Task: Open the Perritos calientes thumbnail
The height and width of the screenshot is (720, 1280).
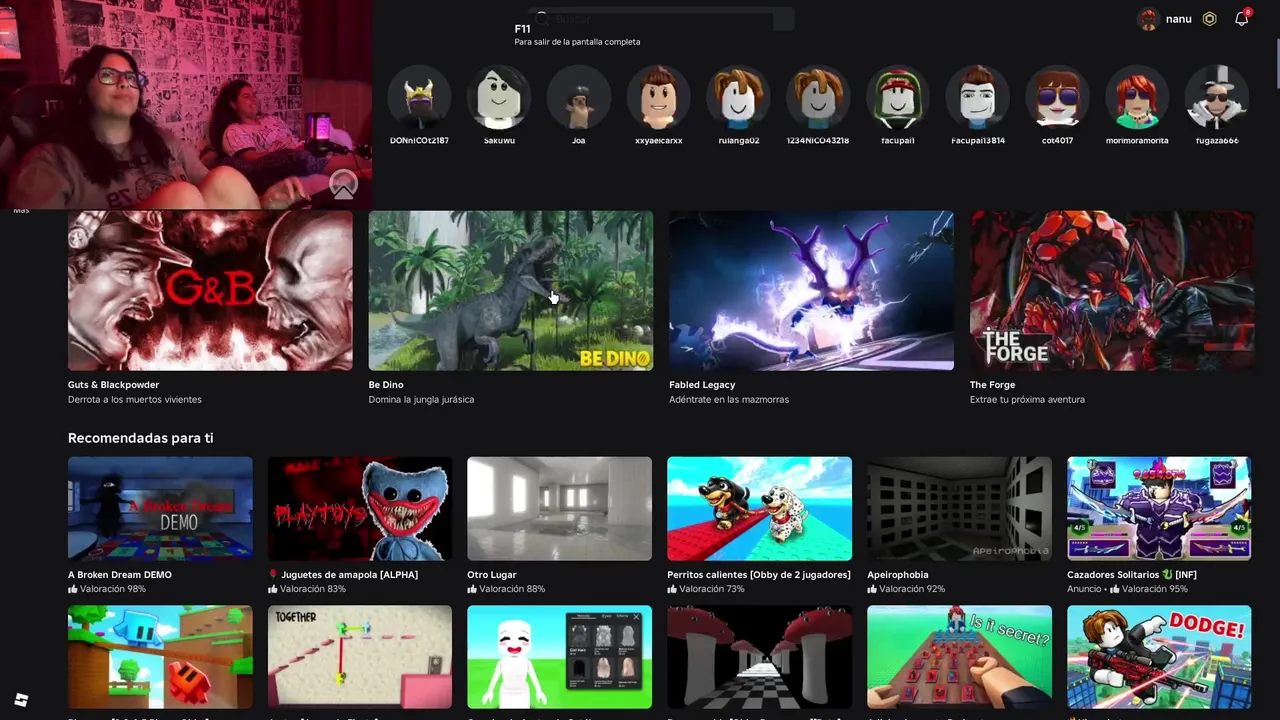Action: pos(759,508)
